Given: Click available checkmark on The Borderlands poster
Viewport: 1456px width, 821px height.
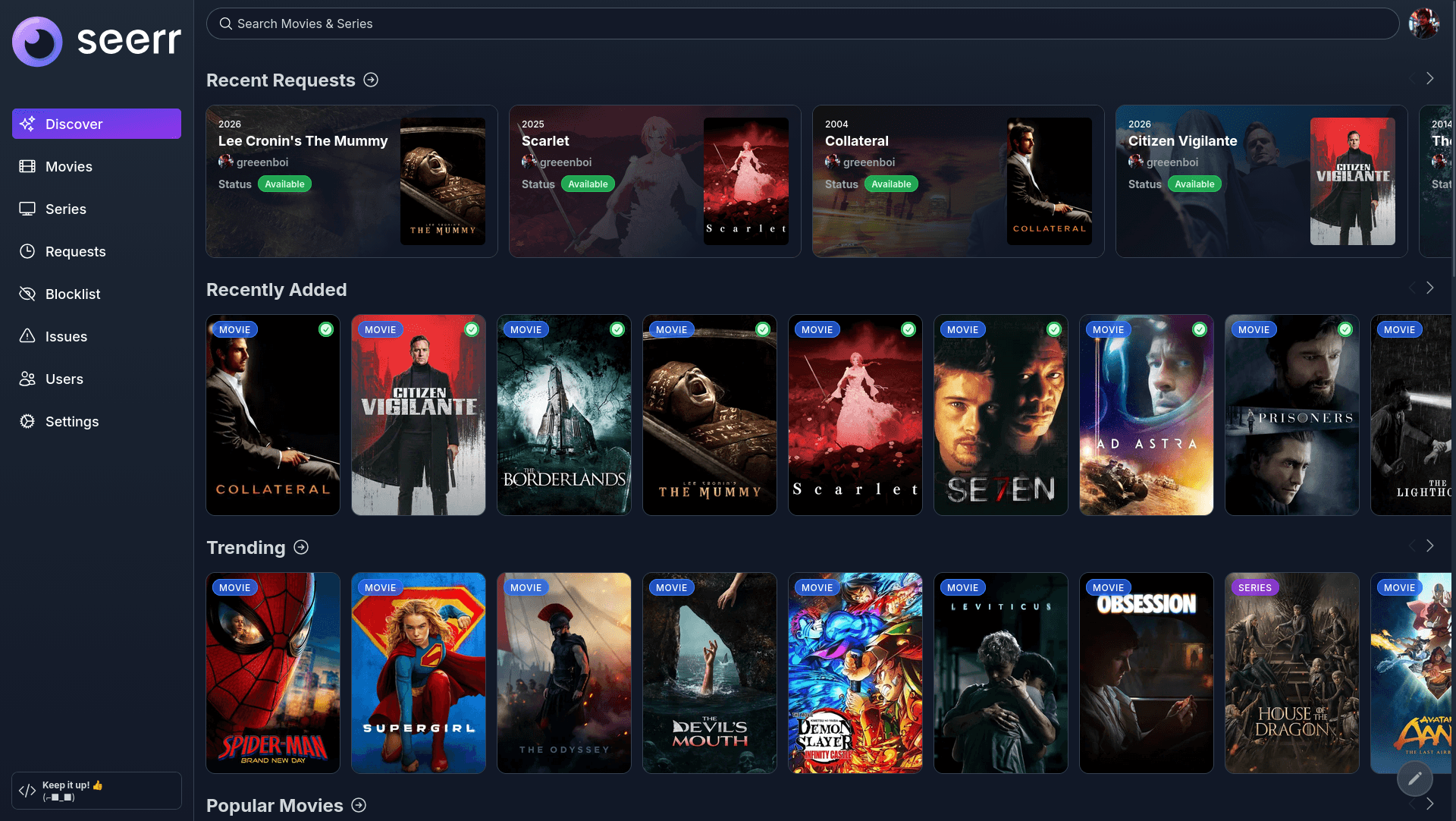Looking at the screenshot, I should [617, 329].
